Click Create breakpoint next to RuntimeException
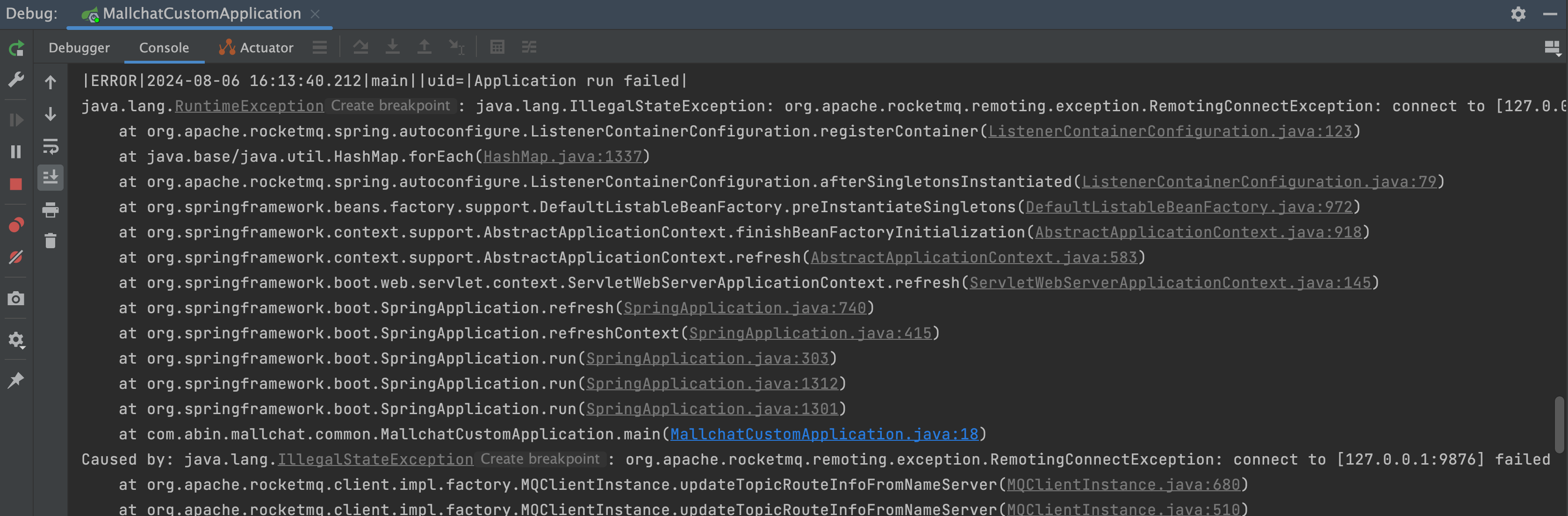 click(390, 105)
